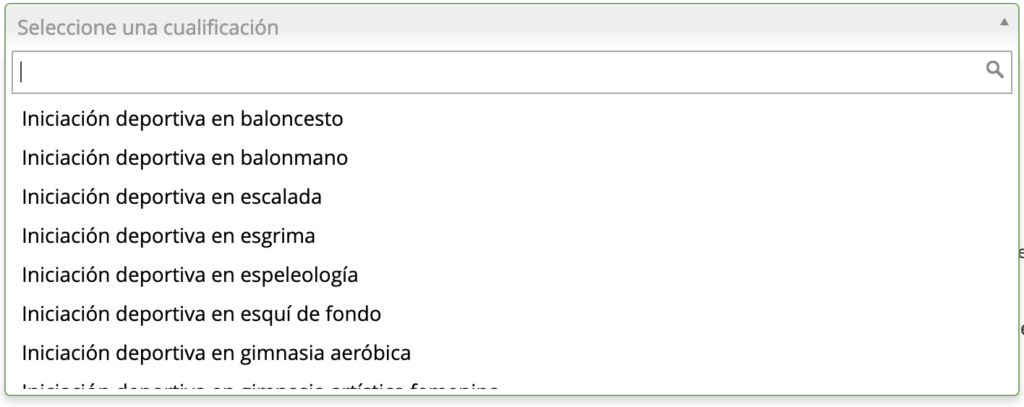Pick 'Iniciación deportiva en escalada'
This screenshot has width=1024, height=407.
[x=172, y=196]
